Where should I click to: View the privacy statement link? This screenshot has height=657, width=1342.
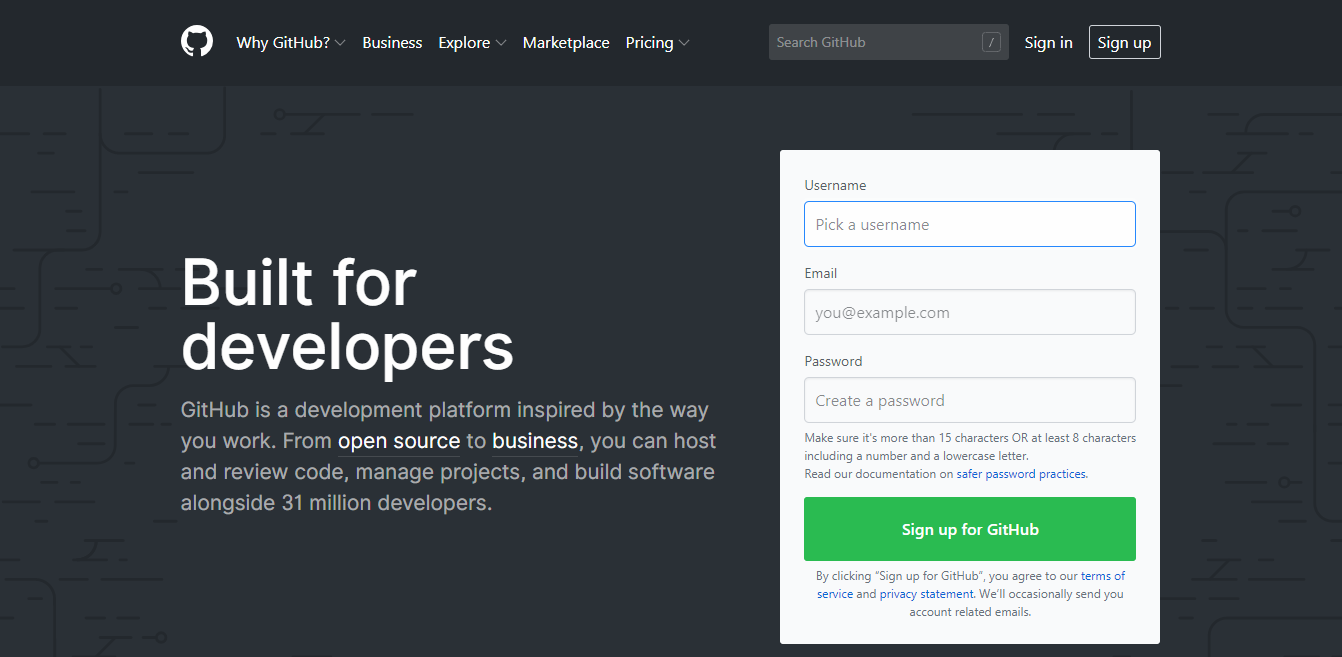[x=926, y=594]
